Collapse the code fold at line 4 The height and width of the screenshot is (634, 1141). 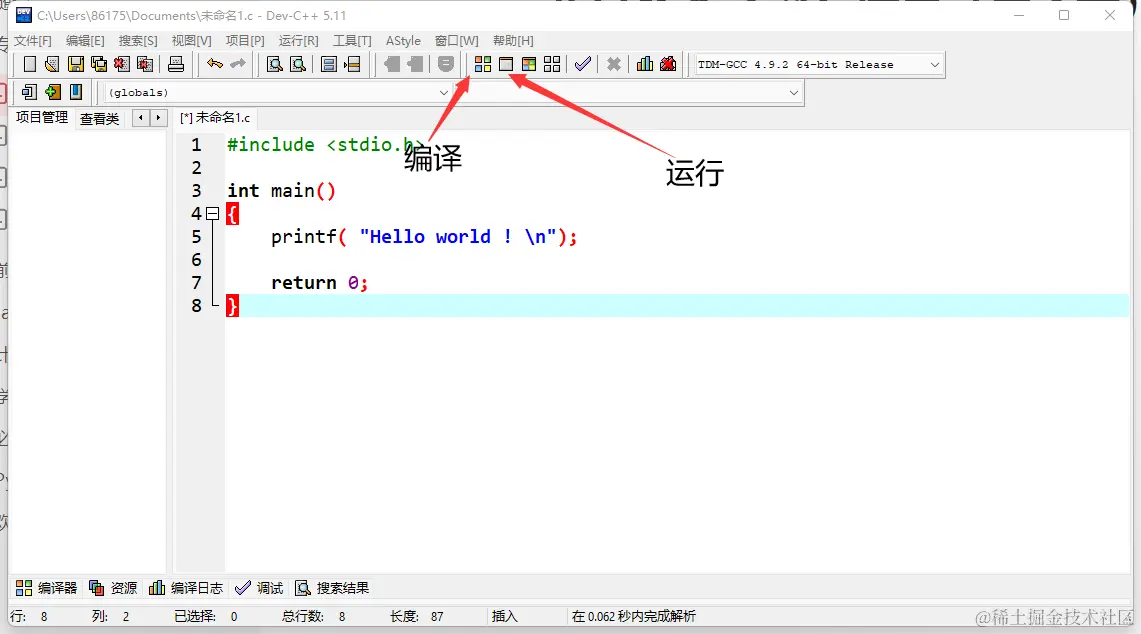212,213
